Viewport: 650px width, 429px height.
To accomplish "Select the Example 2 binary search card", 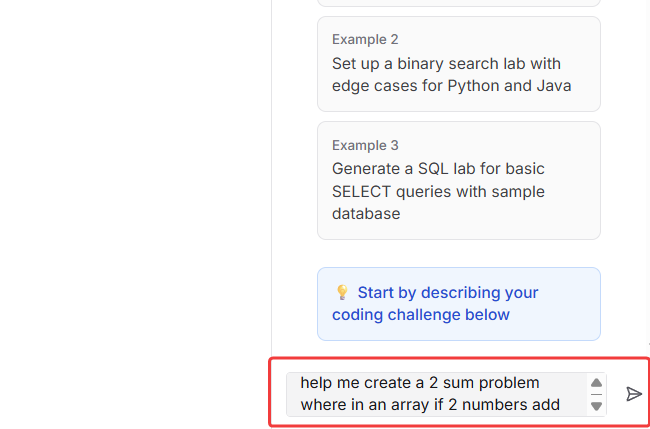I will (458, 63).
